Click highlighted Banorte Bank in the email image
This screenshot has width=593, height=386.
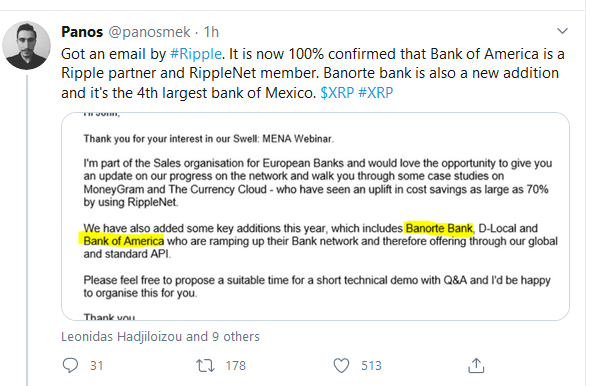[x=439, y=228]
